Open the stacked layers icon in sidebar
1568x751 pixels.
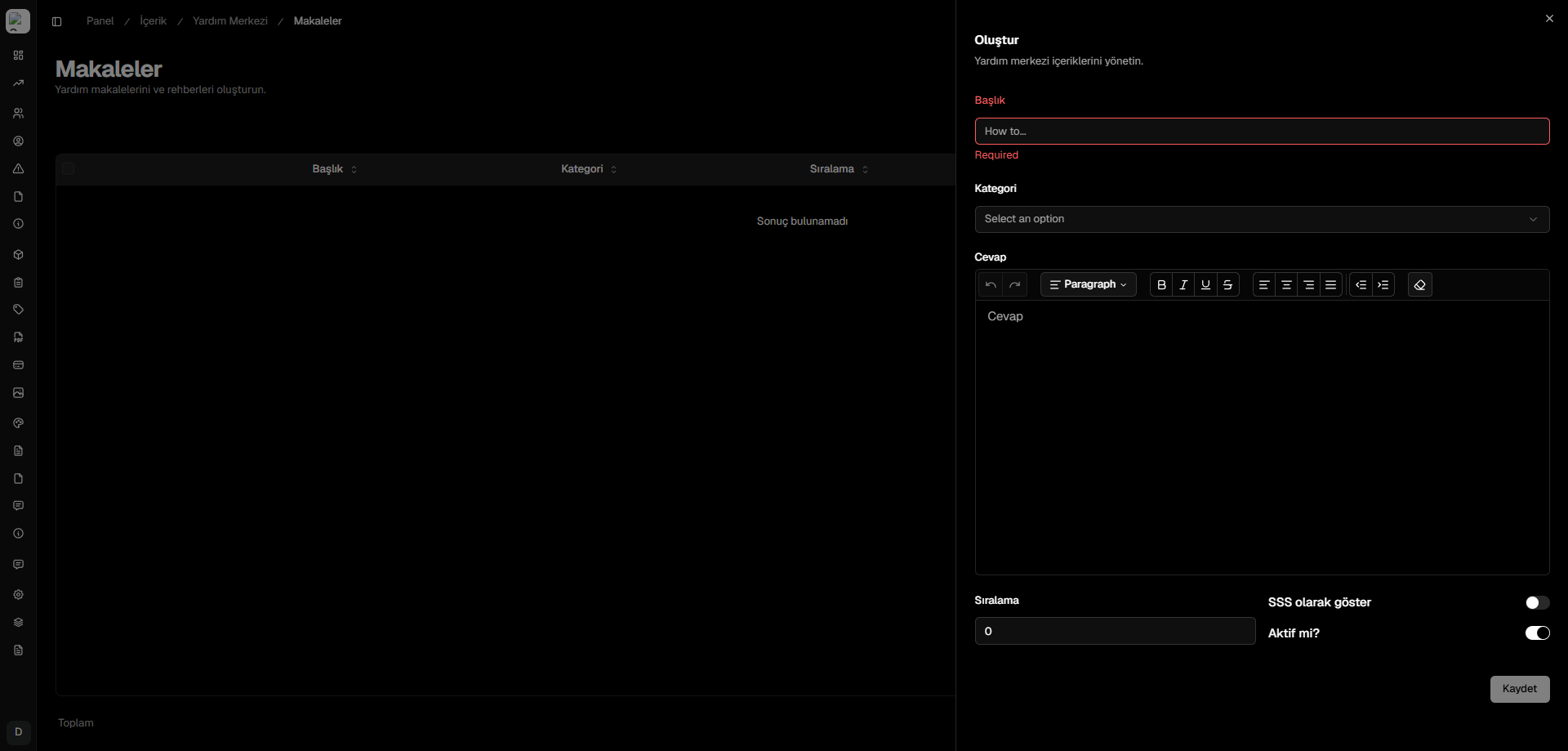[18, 623]
